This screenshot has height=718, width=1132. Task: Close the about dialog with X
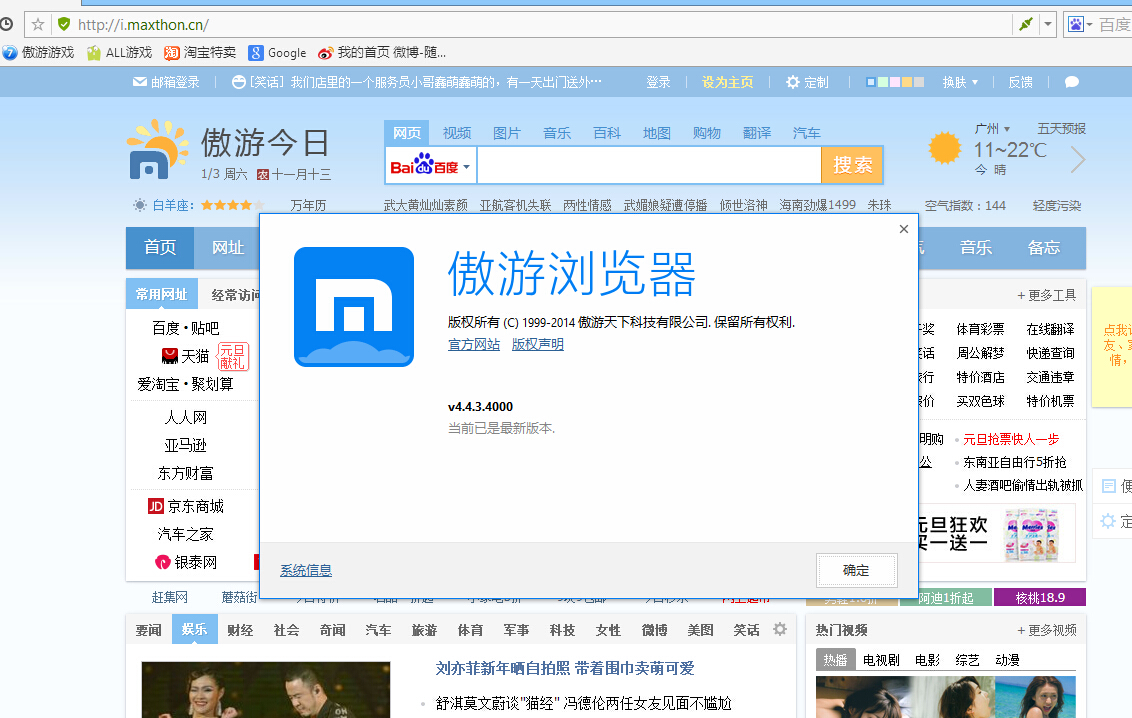pos(904,229)
